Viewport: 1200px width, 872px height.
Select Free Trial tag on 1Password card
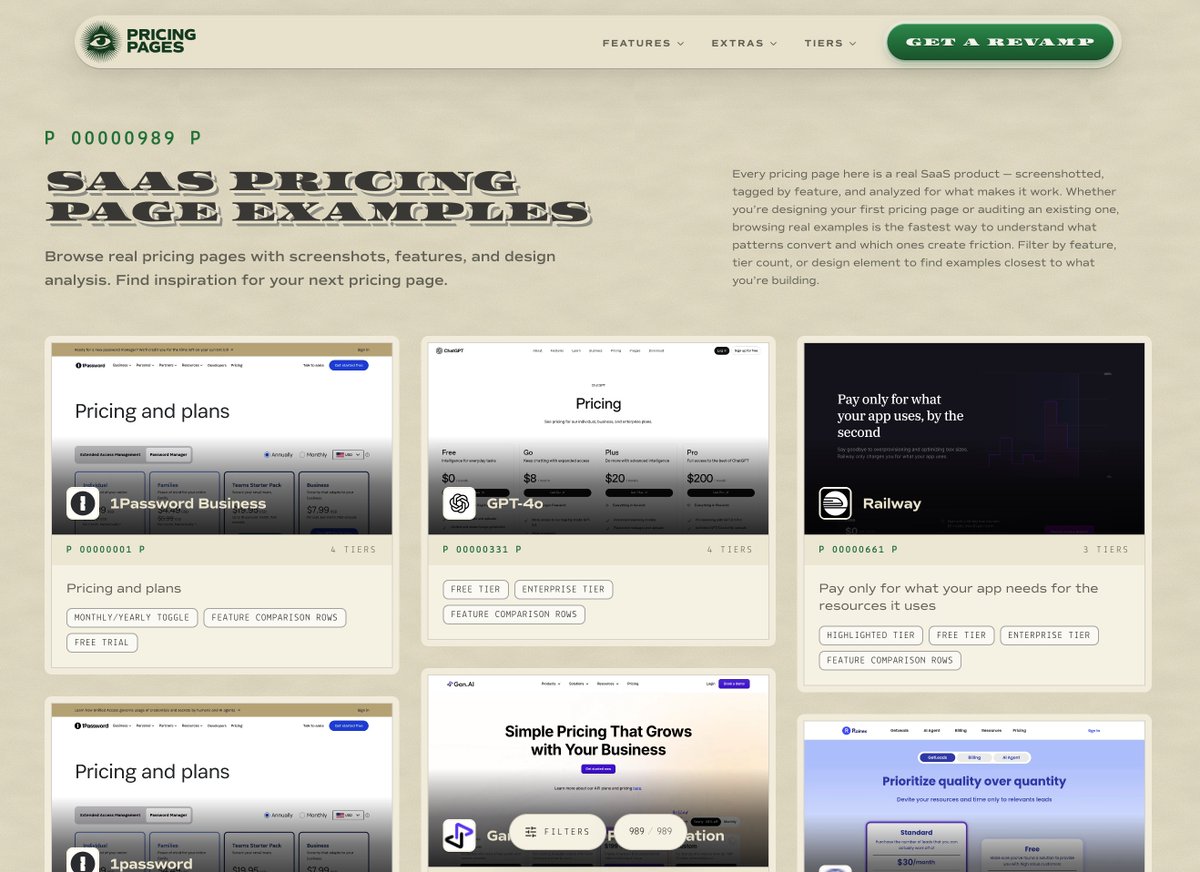(x=102, y=642)
